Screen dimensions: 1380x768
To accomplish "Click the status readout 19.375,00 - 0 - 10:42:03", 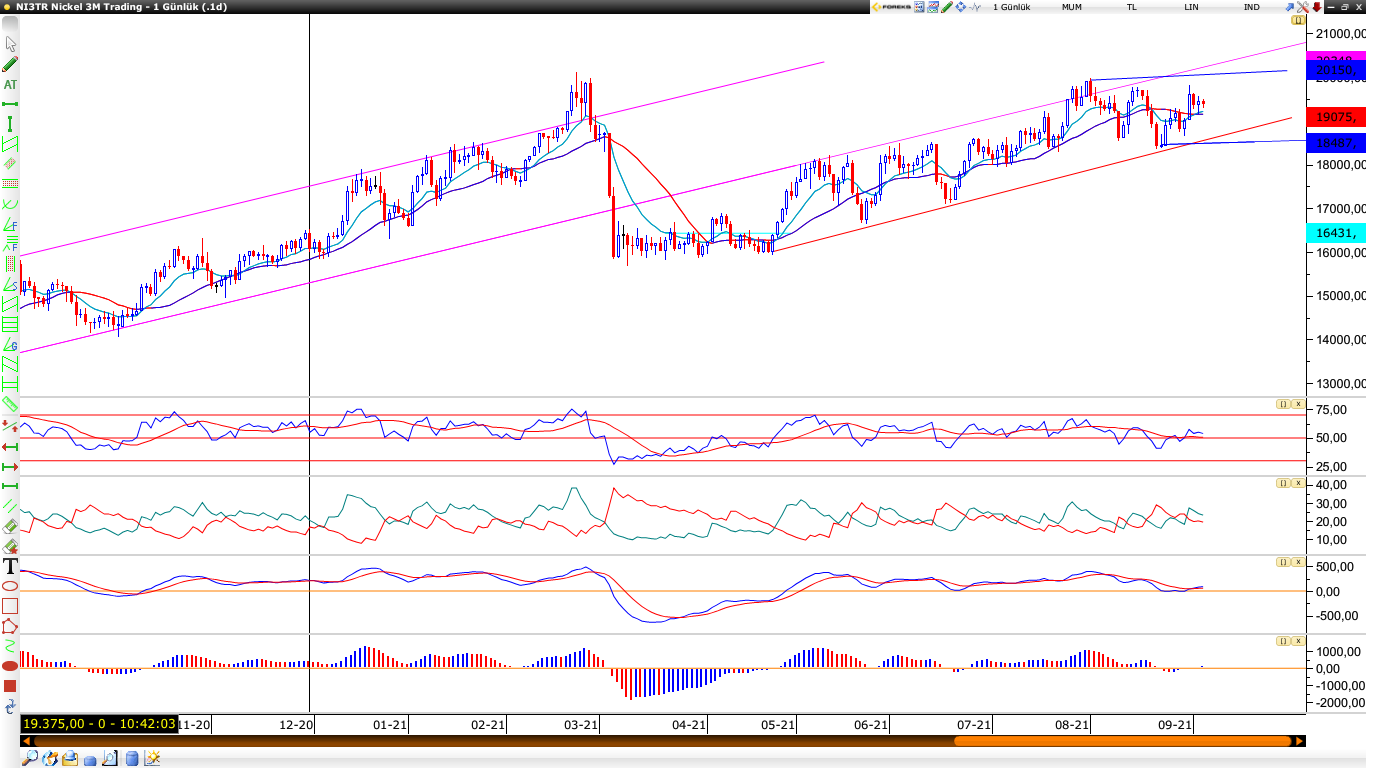I will coord(99,723).
